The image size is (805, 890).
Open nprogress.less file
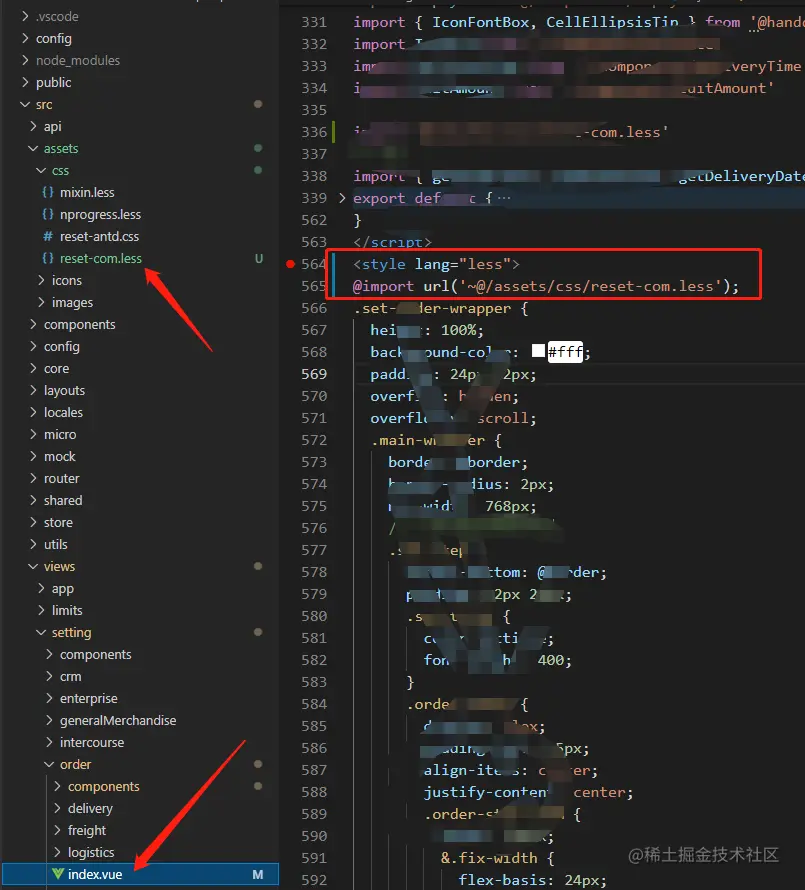pyautogui.click(x=100, y=215)
